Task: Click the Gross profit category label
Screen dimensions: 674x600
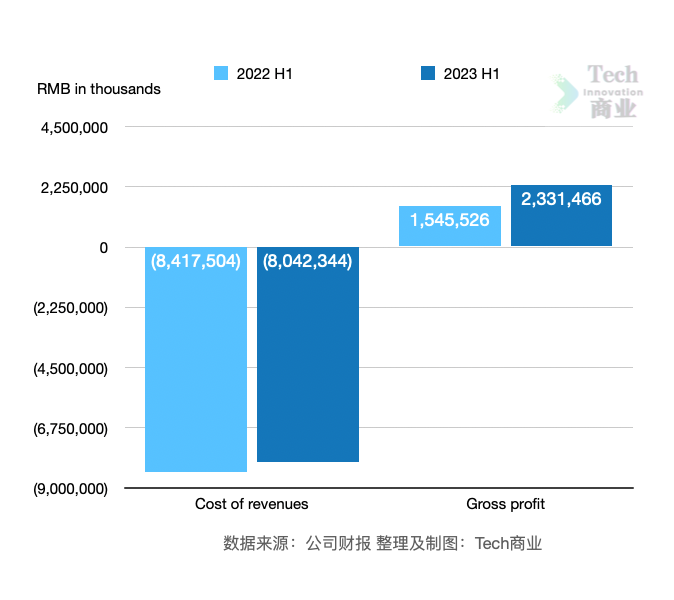Action: click(x=505, y=504)
